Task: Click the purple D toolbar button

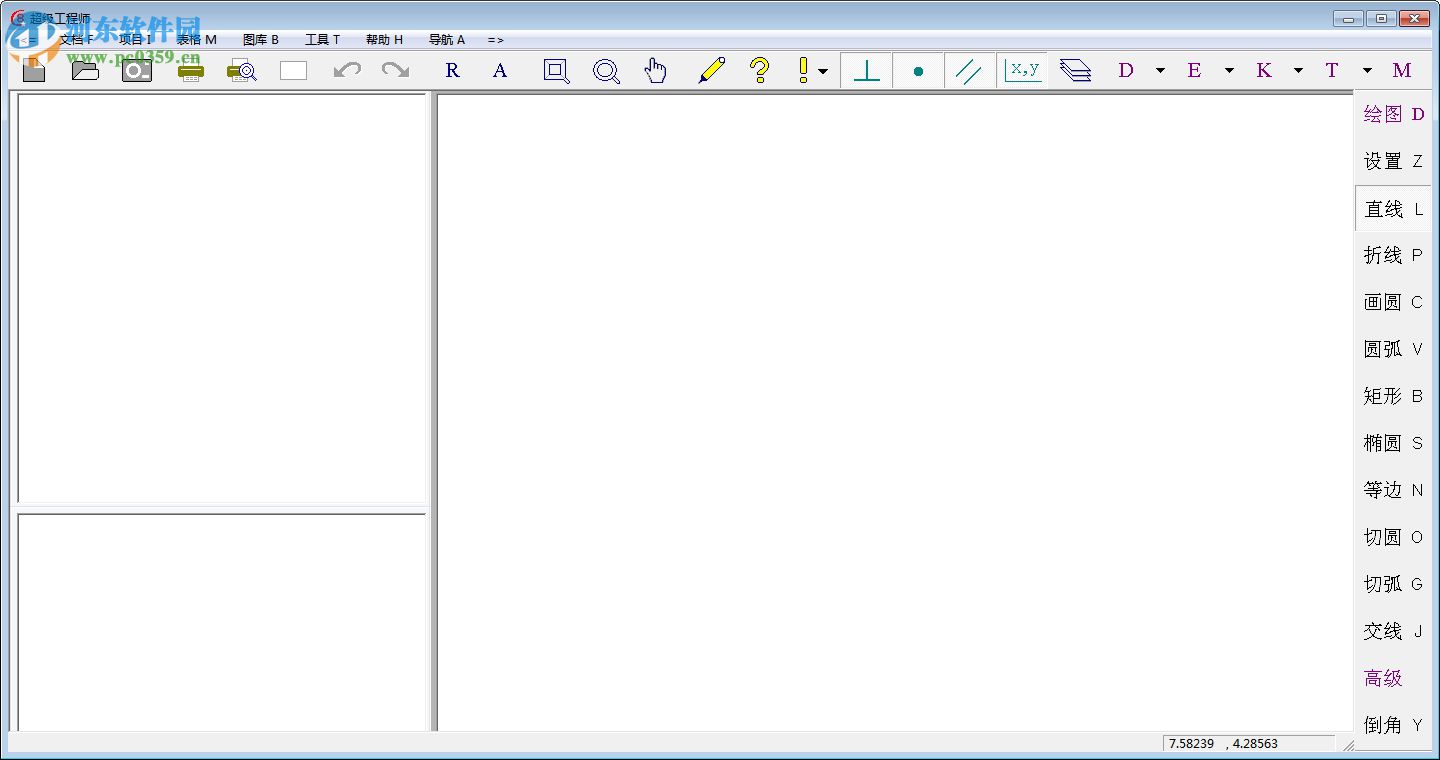Action: (x=1126, y=70)
